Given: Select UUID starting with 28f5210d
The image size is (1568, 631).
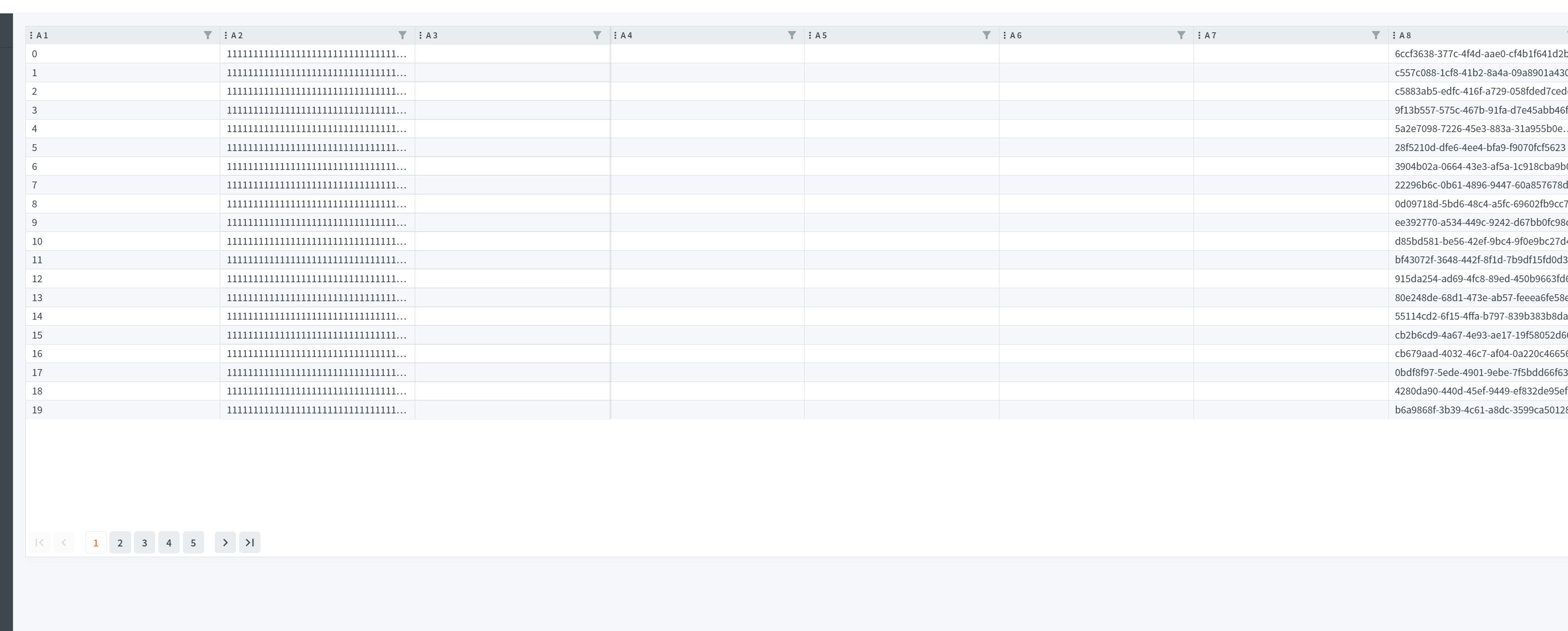Looking at the screenshot, I should [x=1480, y=147].
